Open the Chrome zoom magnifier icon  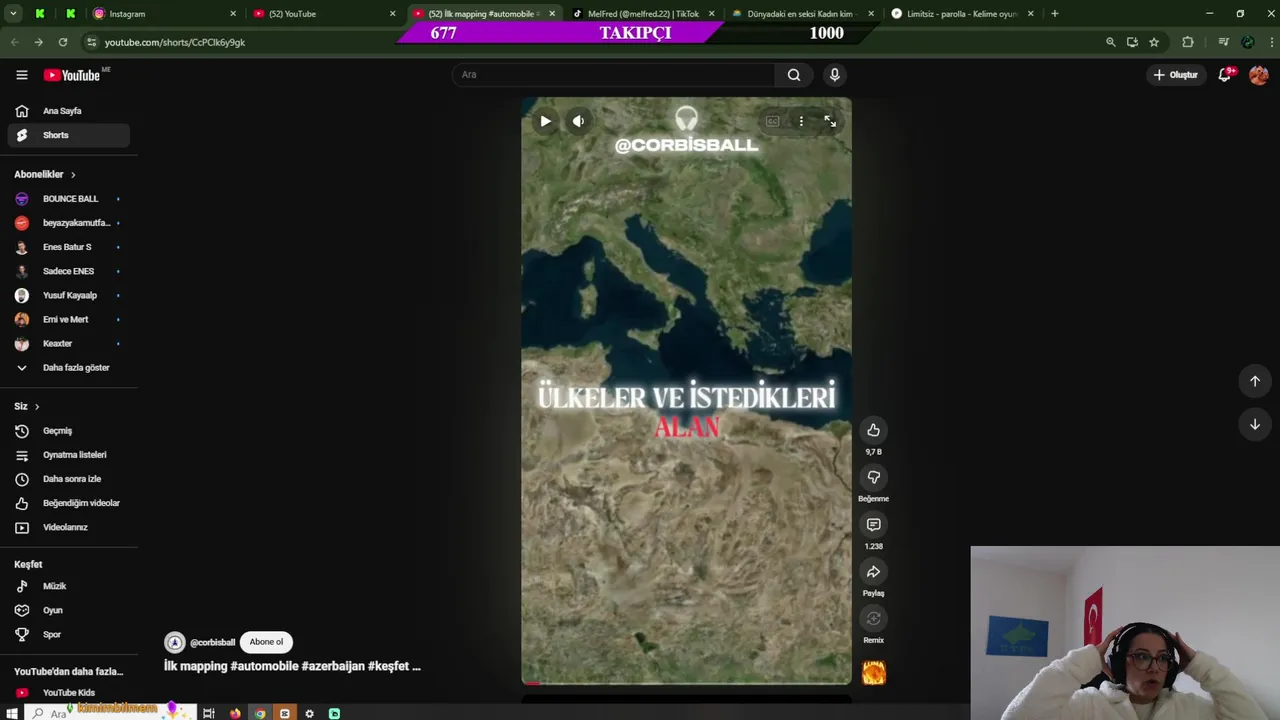point(1110,42)
